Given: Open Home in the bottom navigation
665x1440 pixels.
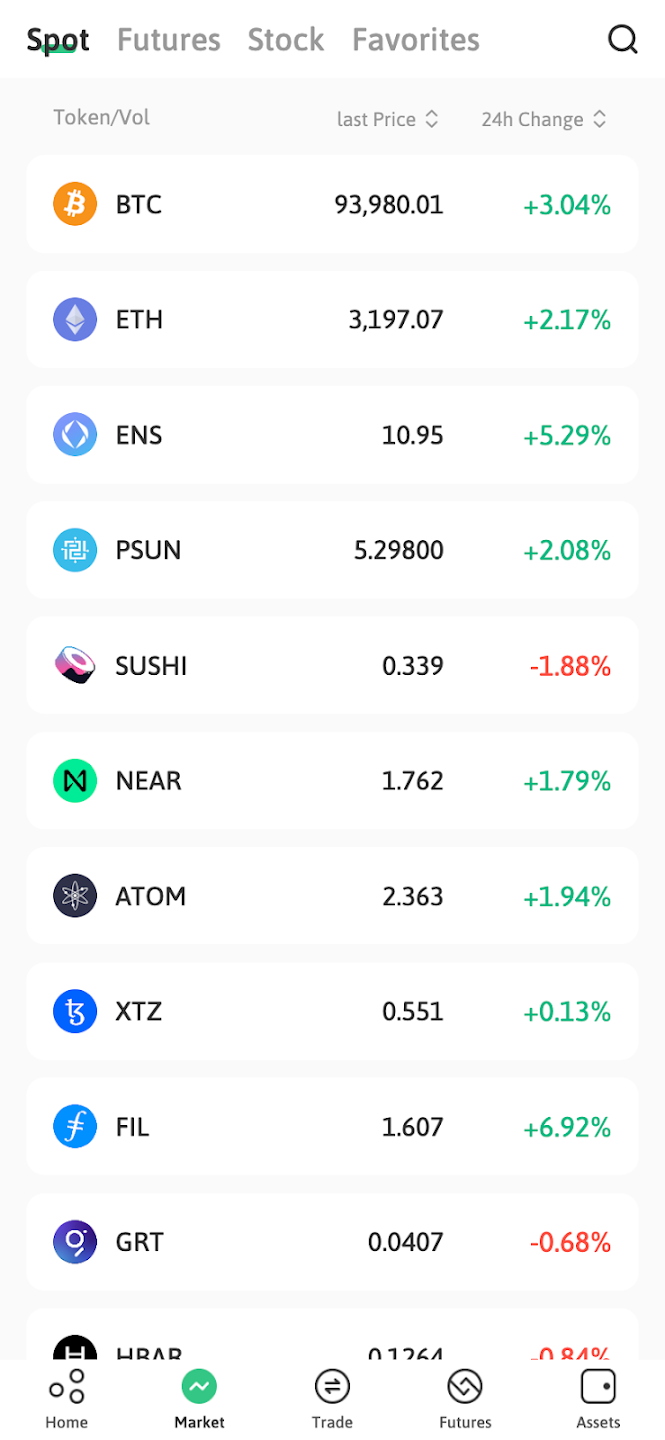Looking at the screenshot, I should [67, 1398].
